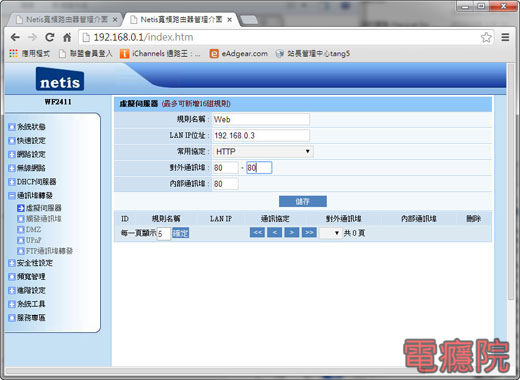This screenshot has width=520, height=380.
Task: Go back using the browser back arrow
Action: click(x=15, y=37)
